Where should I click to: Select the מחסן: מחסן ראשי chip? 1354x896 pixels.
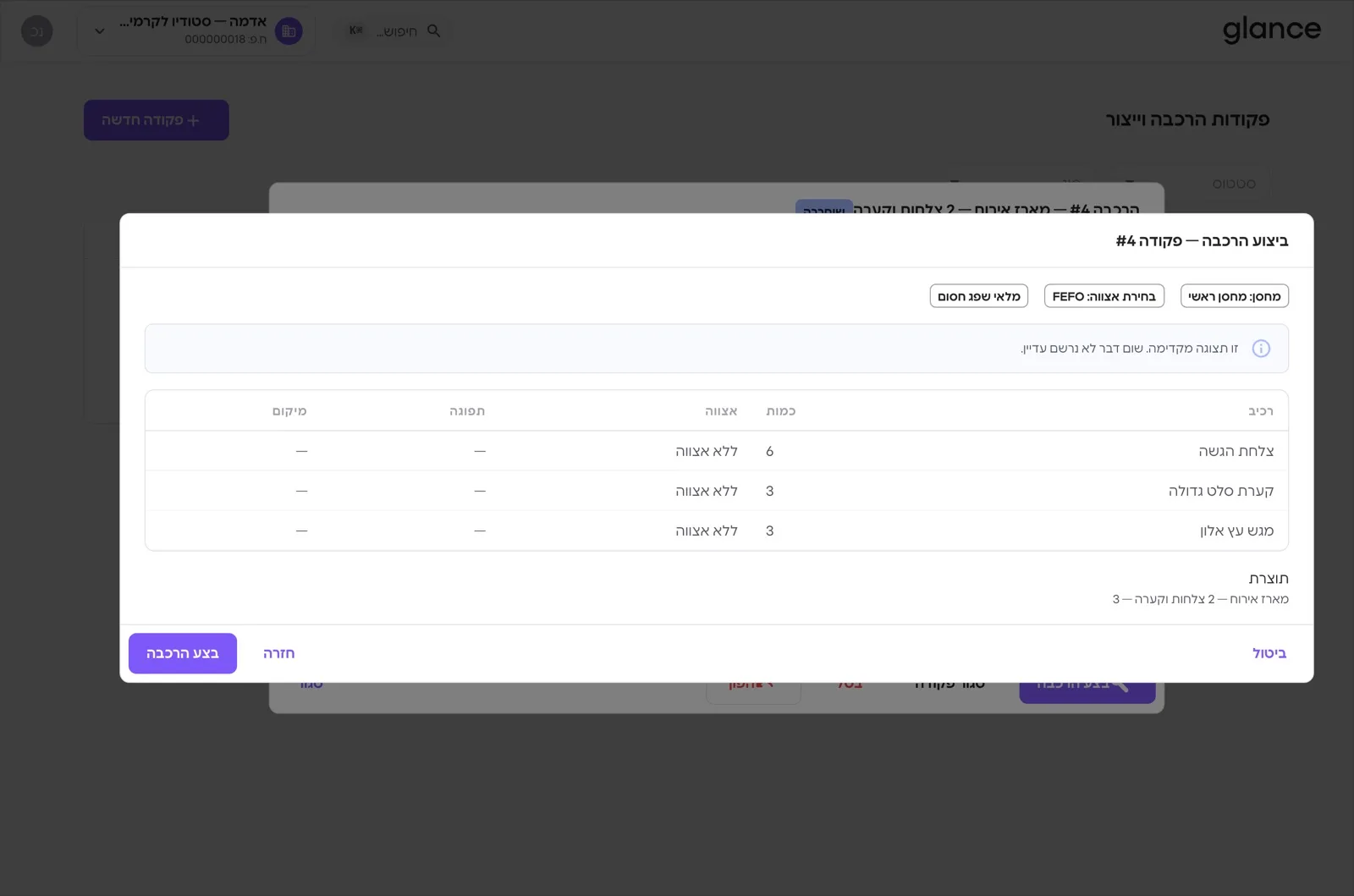pyautogui.click(x=1235, y=296)
